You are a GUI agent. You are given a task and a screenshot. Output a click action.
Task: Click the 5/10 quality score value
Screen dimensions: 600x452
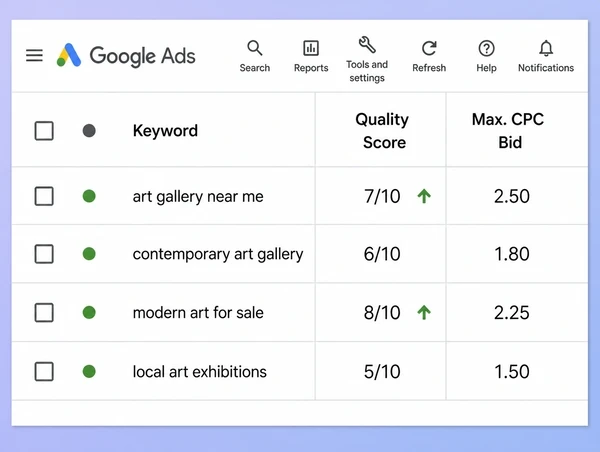pos(382,372)
